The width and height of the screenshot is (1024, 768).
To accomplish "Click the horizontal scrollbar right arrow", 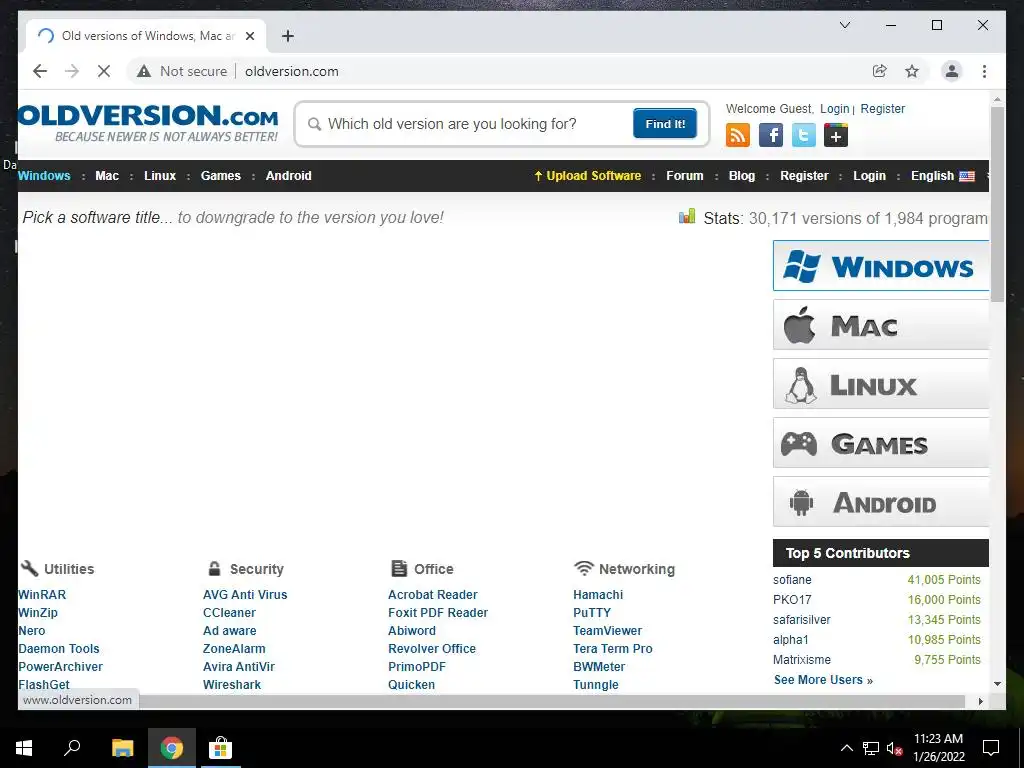I will tap(981, 701).
